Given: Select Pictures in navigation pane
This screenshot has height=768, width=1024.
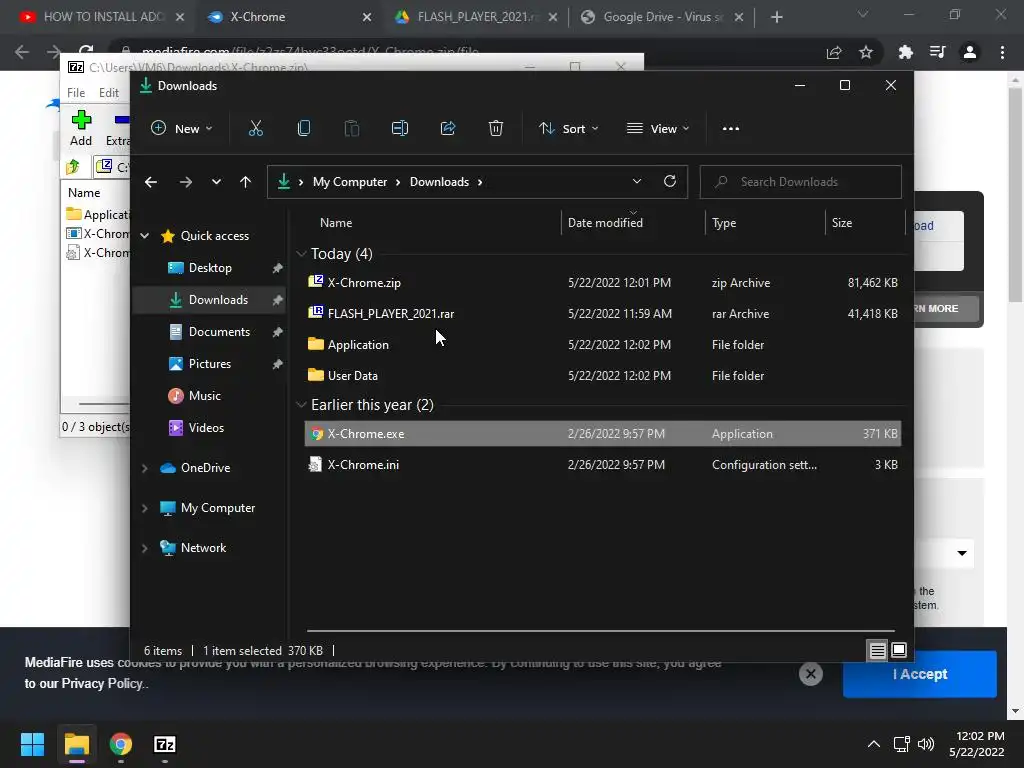Looking at the screenshot, I should pyautogui.click(x=209, y=364).
